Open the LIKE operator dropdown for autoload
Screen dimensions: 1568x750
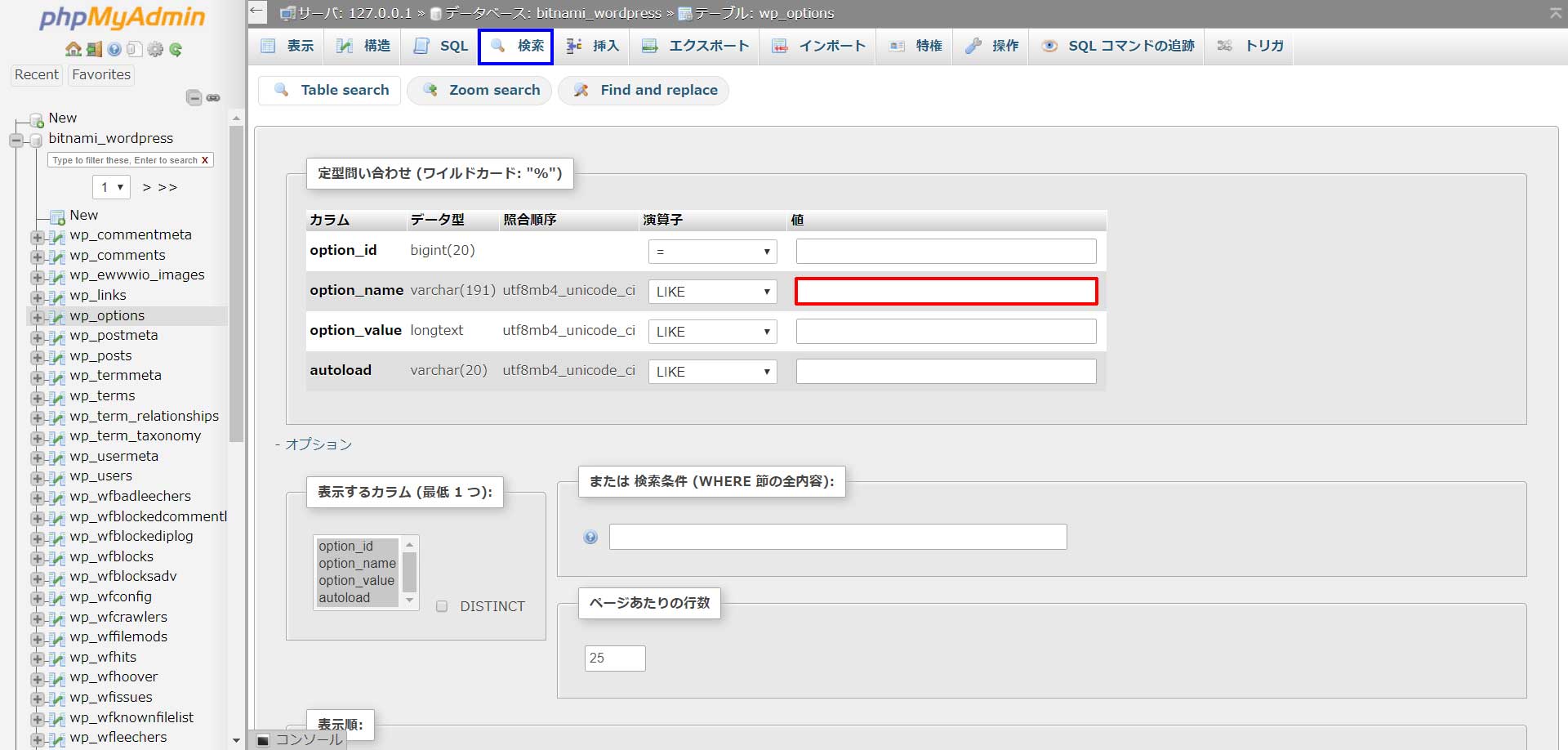[x=712, y=372]
